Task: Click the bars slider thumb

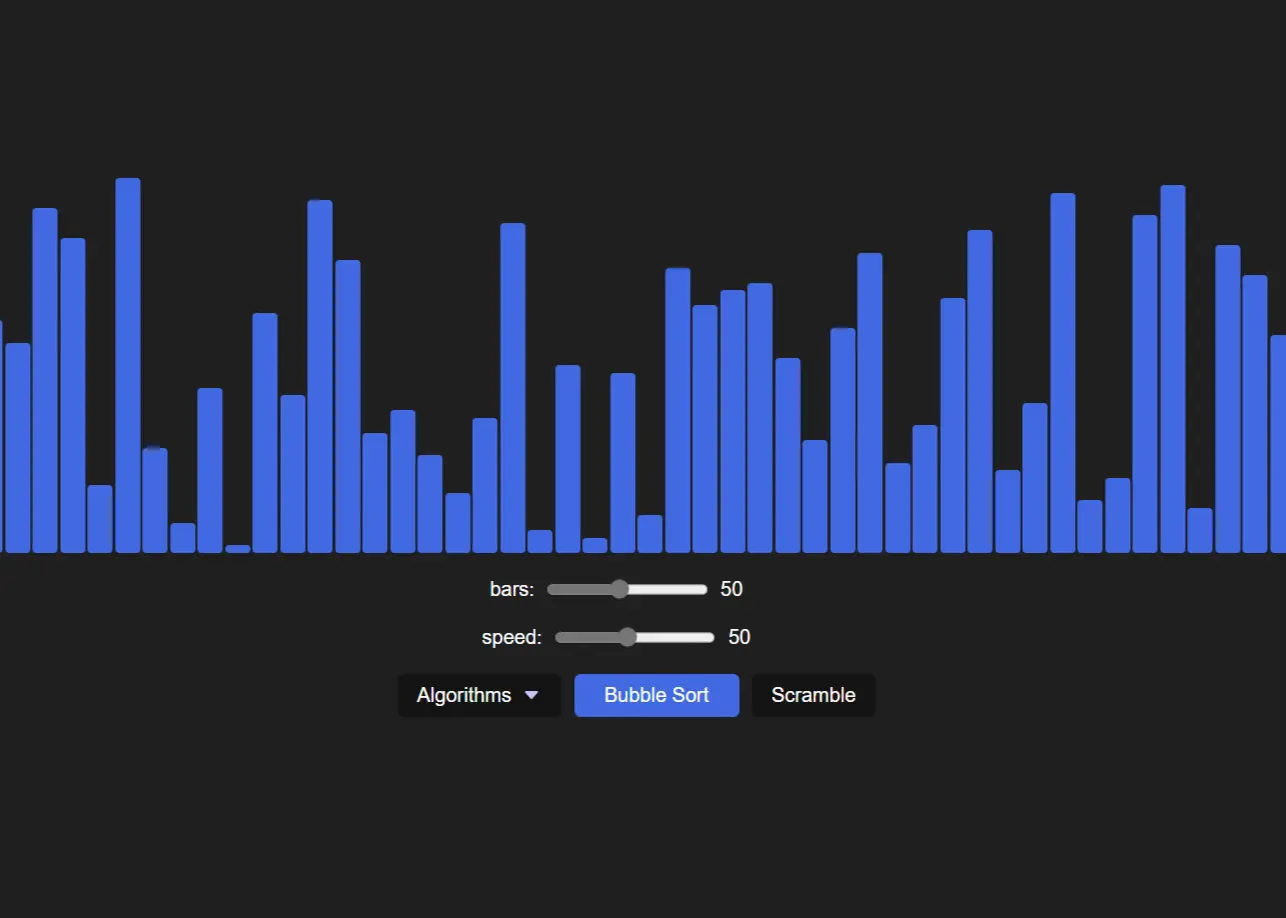Action: point(619,589)
